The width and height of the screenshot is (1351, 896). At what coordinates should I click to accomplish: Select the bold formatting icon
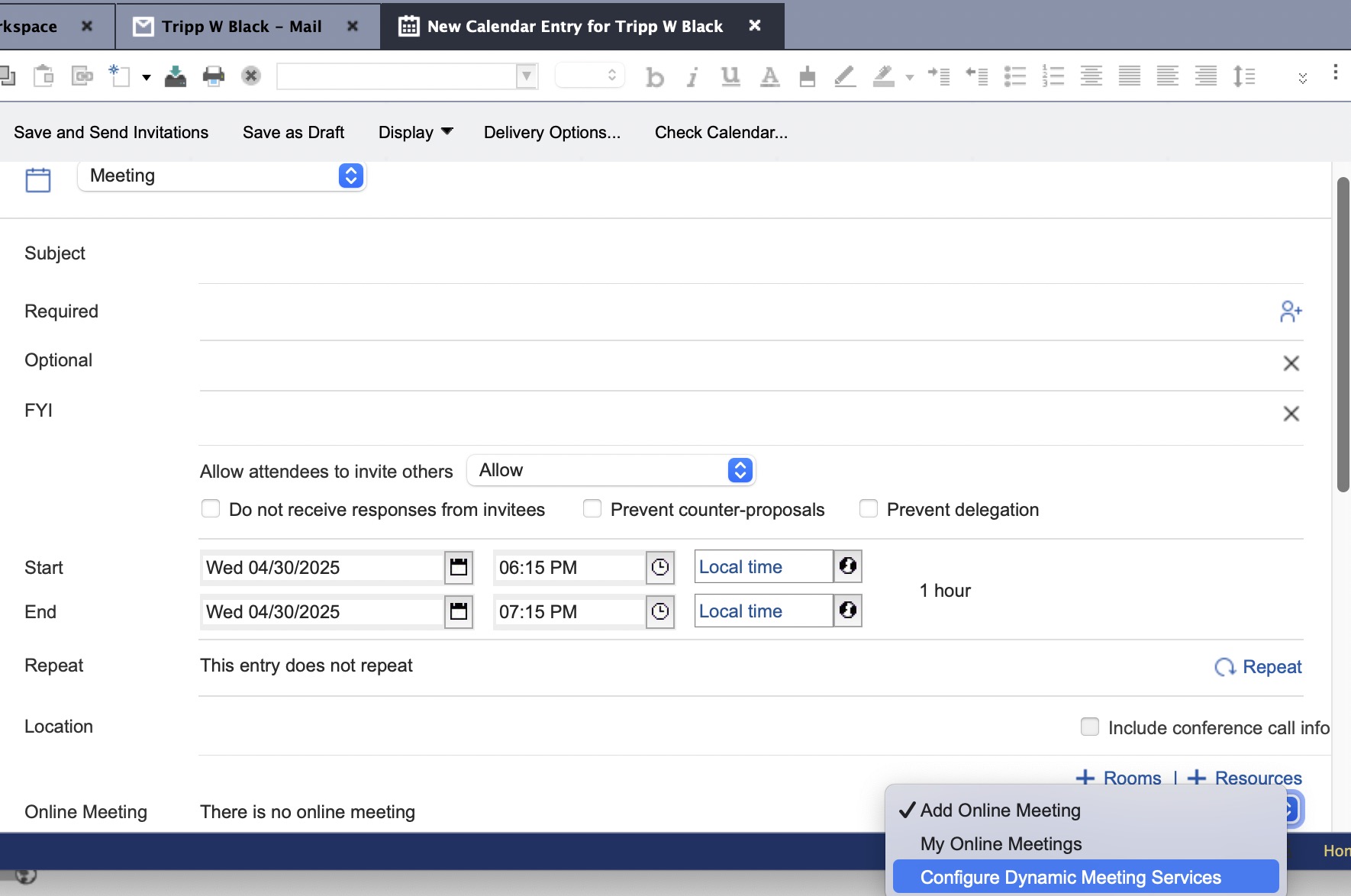655,76
